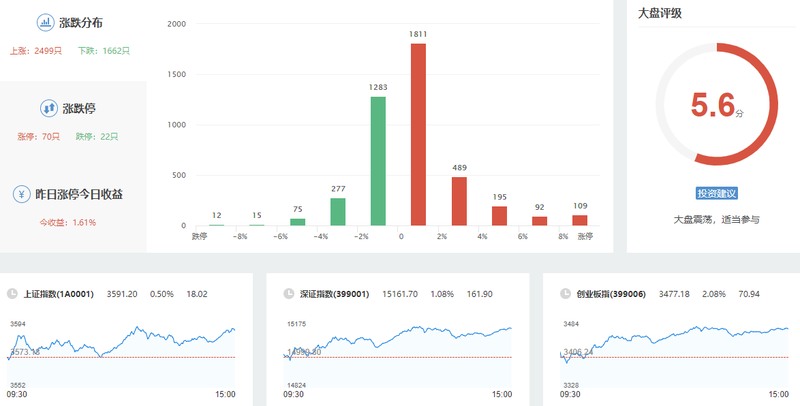Viewport: 800px width, 406px height.
Task: Click the 5.6 circular rating gauge
Action: [716, 105]
